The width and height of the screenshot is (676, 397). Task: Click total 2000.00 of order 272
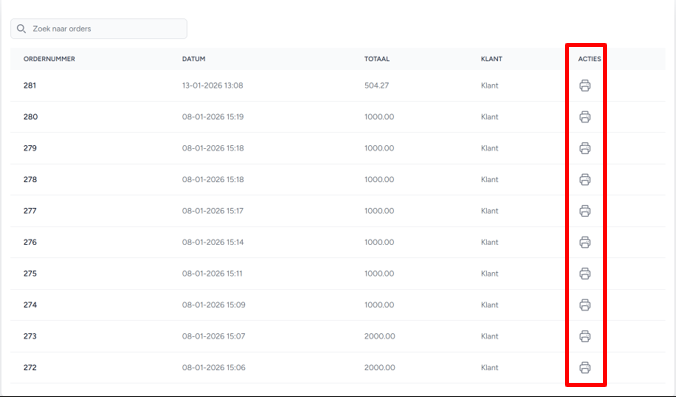pyautogui.click(x=380, y=368)
